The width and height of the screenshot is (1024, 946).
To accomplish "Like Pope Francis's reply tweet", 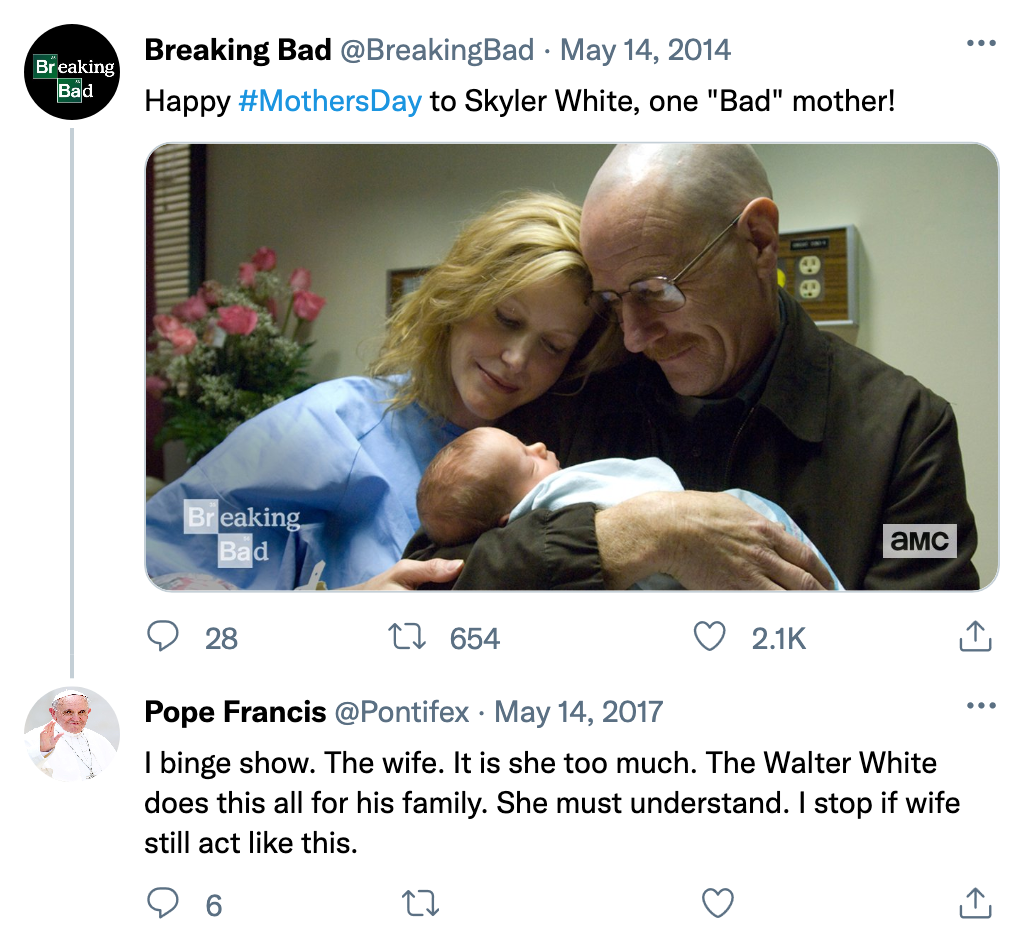I will point(717,904).
